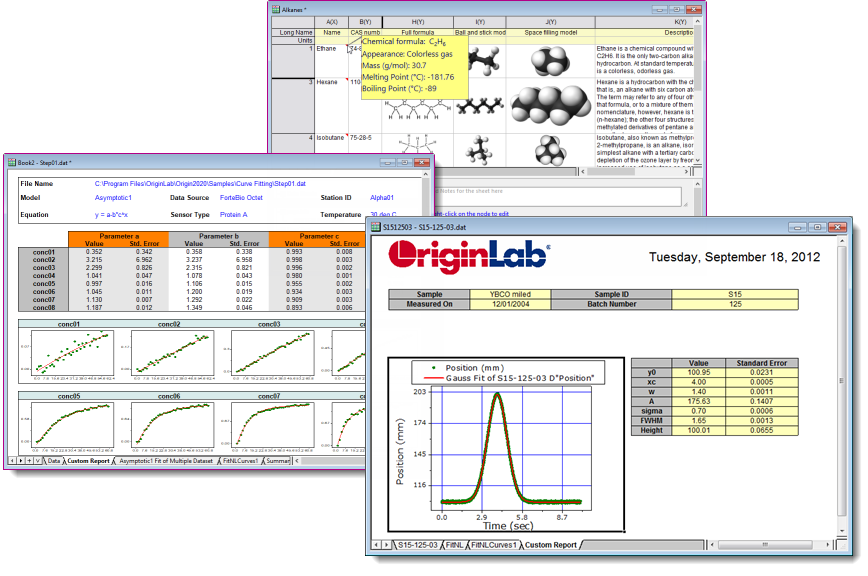Screen dimensions: 868x576
Task: Click the YBCO miled sample cell
Action: [x=510, y=294]
